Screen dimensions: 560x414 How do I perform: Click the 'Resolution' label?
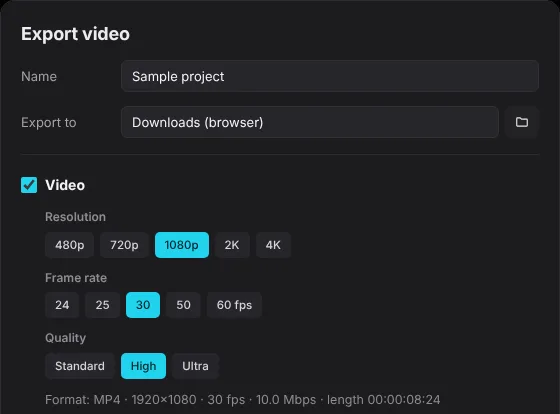coord(75,217)
